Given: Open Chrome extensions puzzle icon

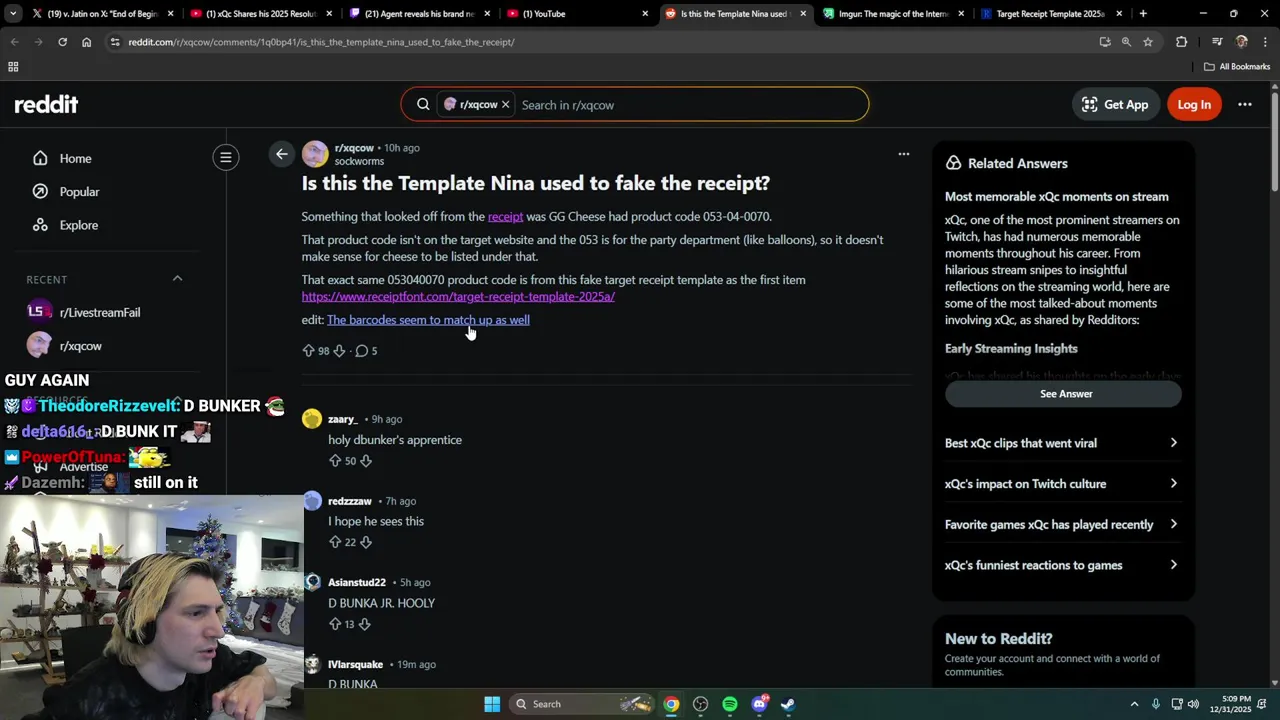Looking at the screenshot, I should pos(1182,42).
